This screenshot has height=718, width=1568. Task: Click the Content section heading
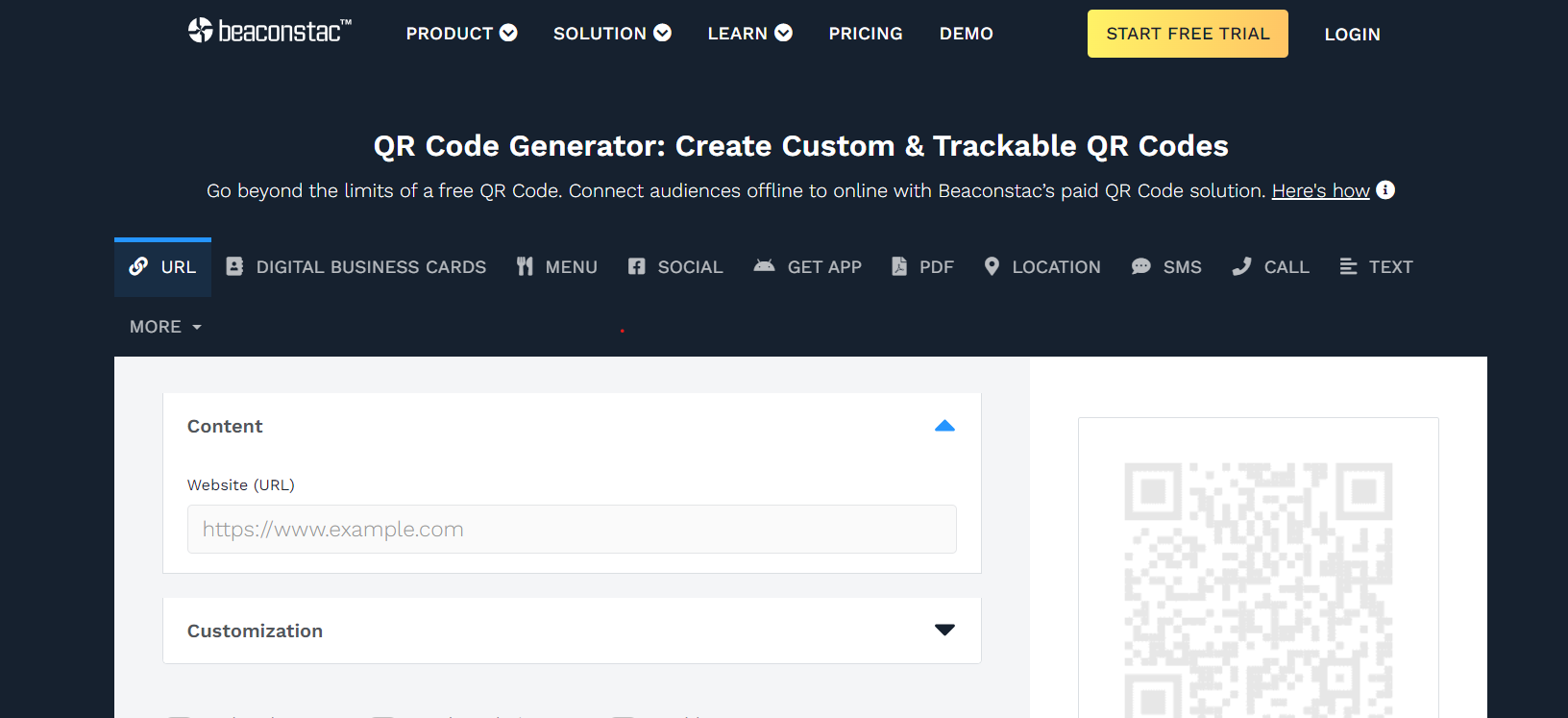[225, 426]
